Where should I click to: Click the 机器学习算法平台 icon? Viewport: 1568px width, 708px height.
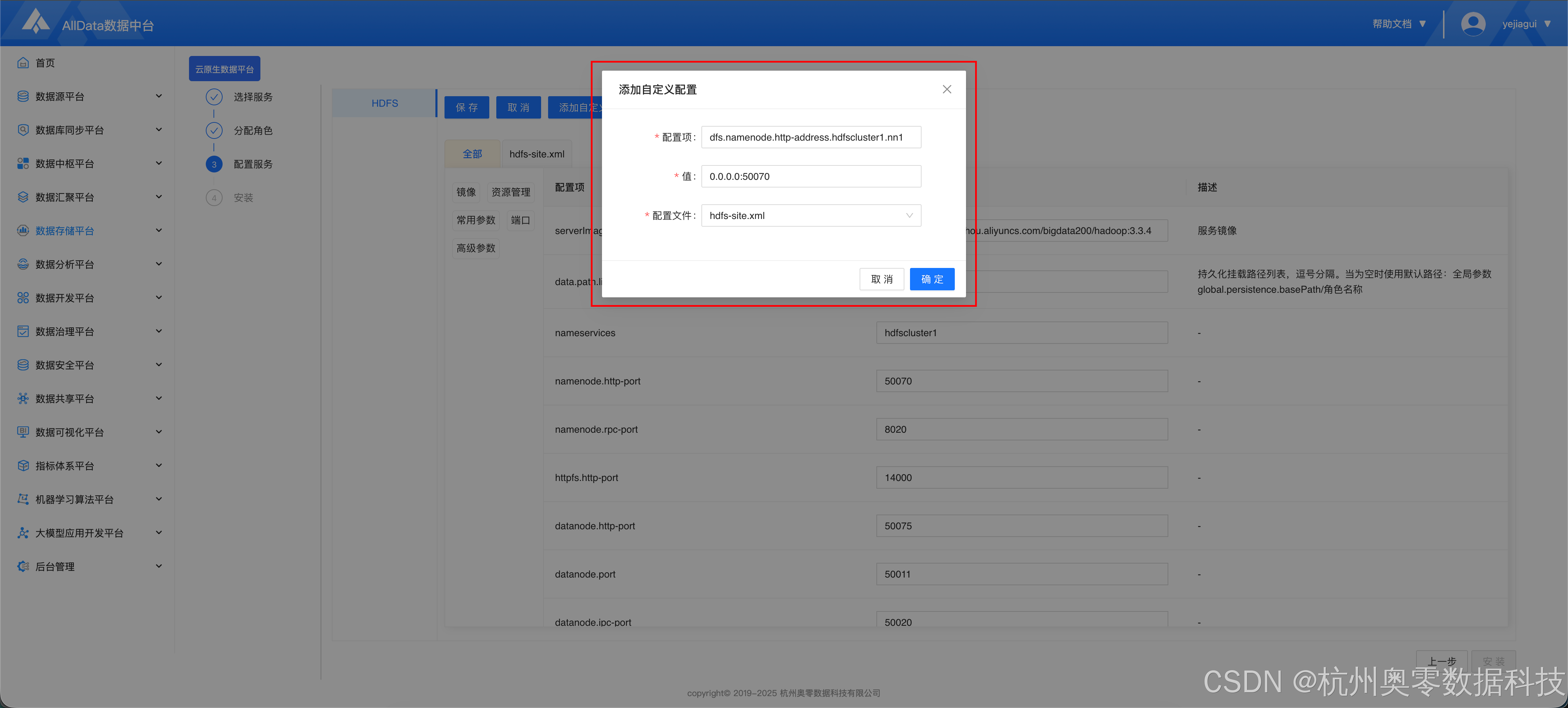(23, 499)
